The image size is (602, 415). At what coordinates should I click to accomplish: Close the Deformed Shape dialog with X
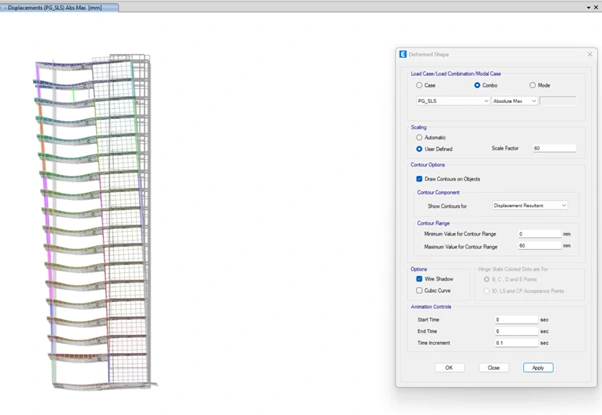coord(590,54)
